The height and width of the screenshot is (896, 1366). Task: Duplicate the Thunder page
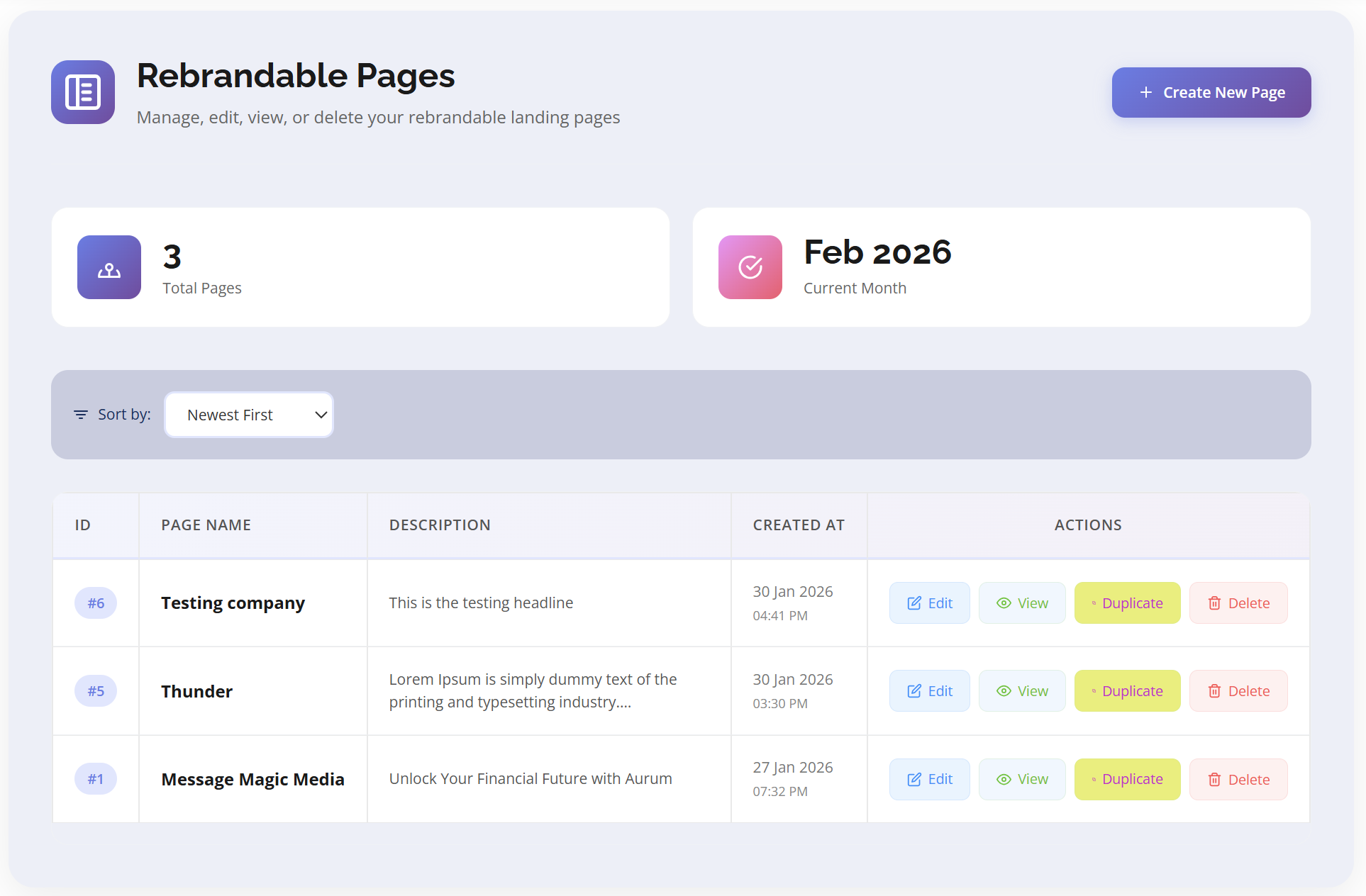click(1127, 691)
